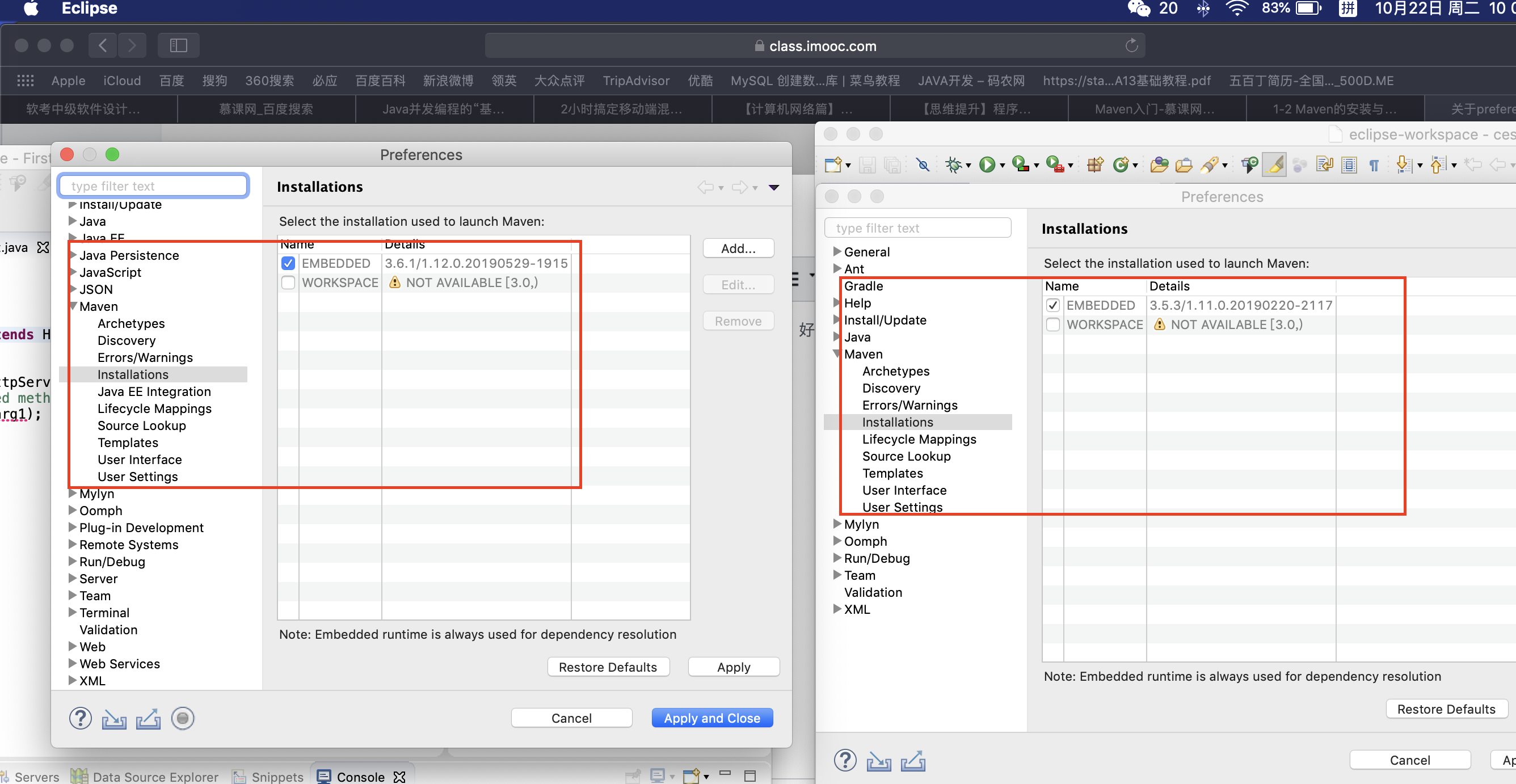Click the Open Type folder icon
This screenshot has height=784, width=1516.
click(1159, 165)
